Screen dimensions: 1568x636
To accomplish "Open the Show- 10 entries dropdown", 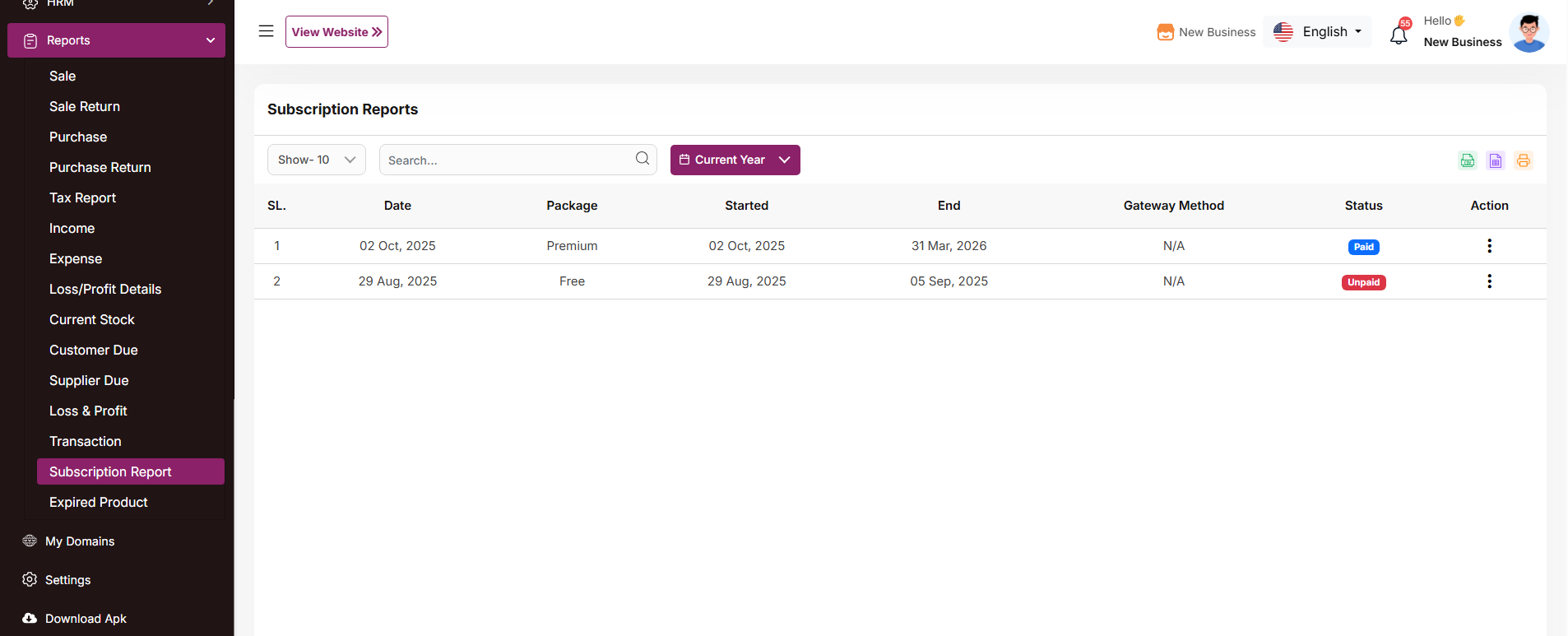I will pyautogui.click(x=317, y=160).
